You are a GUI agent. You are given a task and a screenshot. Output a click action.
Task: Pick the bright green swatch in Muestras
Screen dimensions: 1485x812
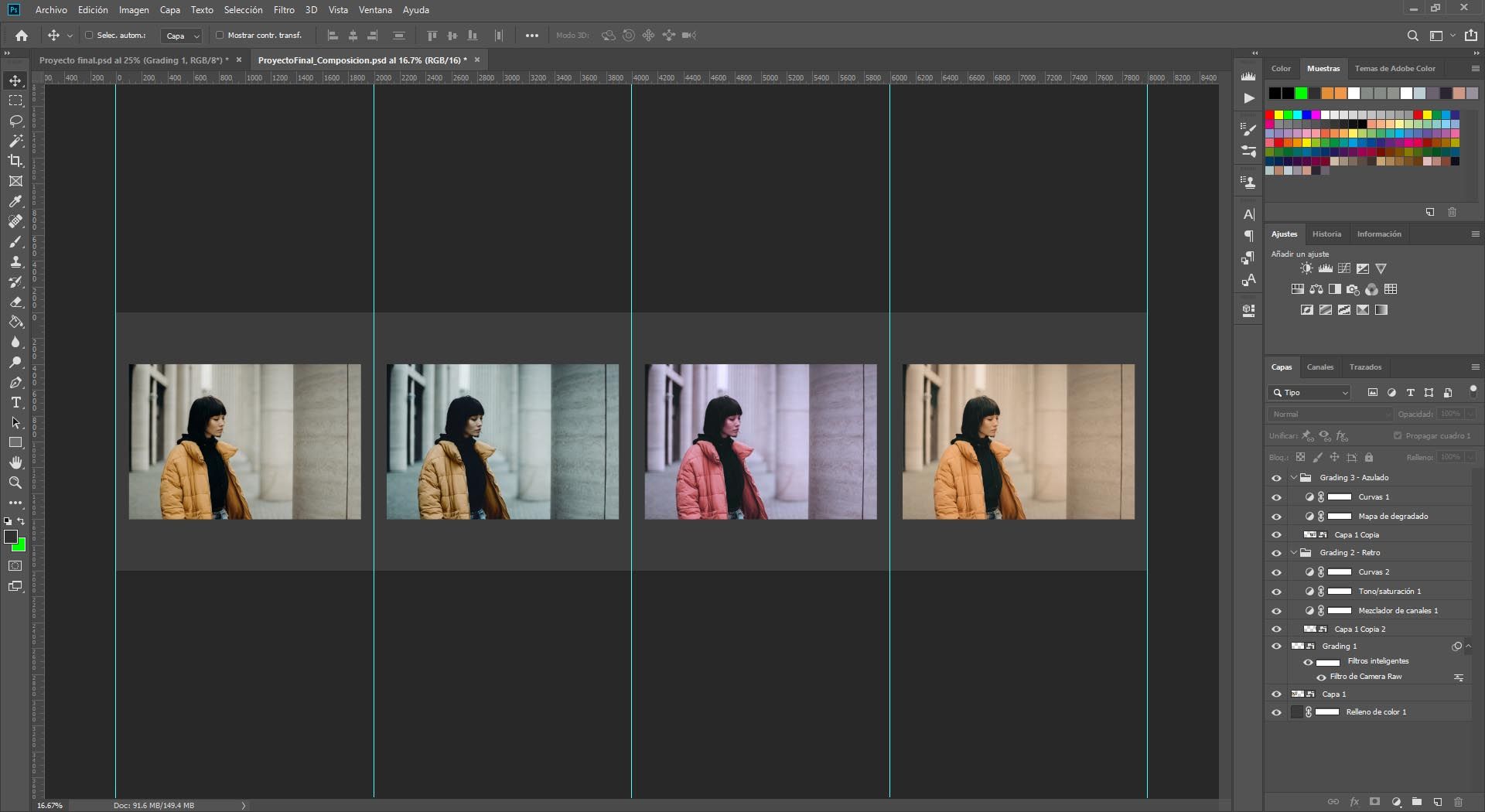(1301, 94)
